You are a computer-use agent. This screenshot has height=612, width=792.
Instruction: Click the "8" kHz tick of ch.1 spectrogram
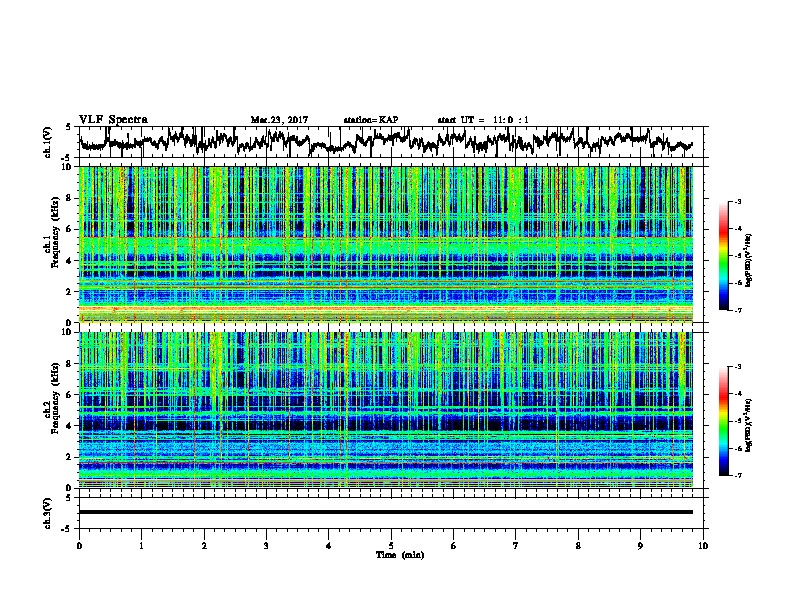click(x=70, y=198)
